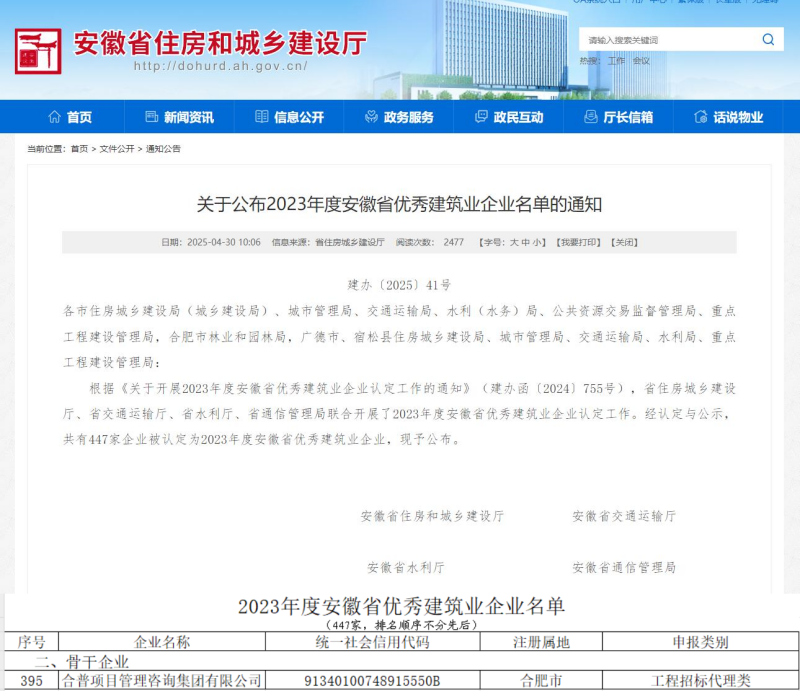Go to the 政务服务 menu item
Image resolution: width=800 pixels, height=691 pixels.
[408, 117]
